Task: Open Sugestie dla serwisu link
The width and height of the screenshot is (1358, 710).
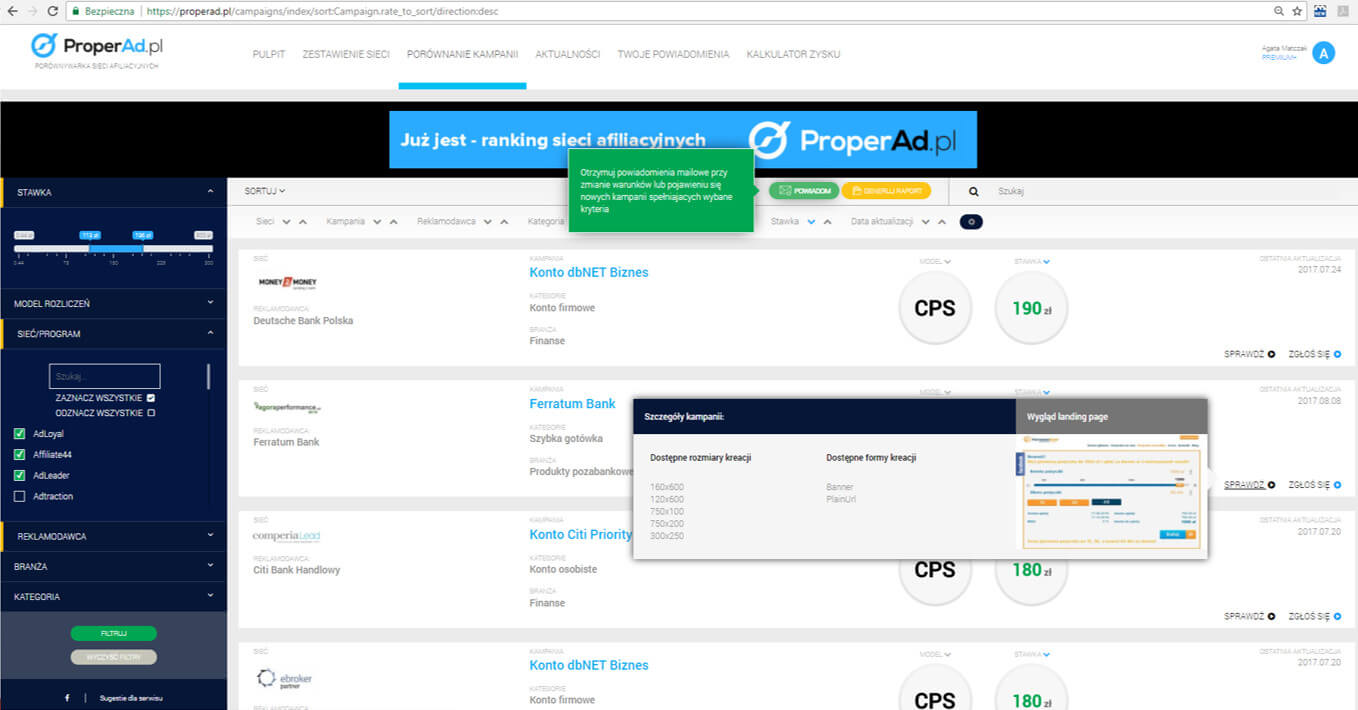Action: tap(131, 698)
